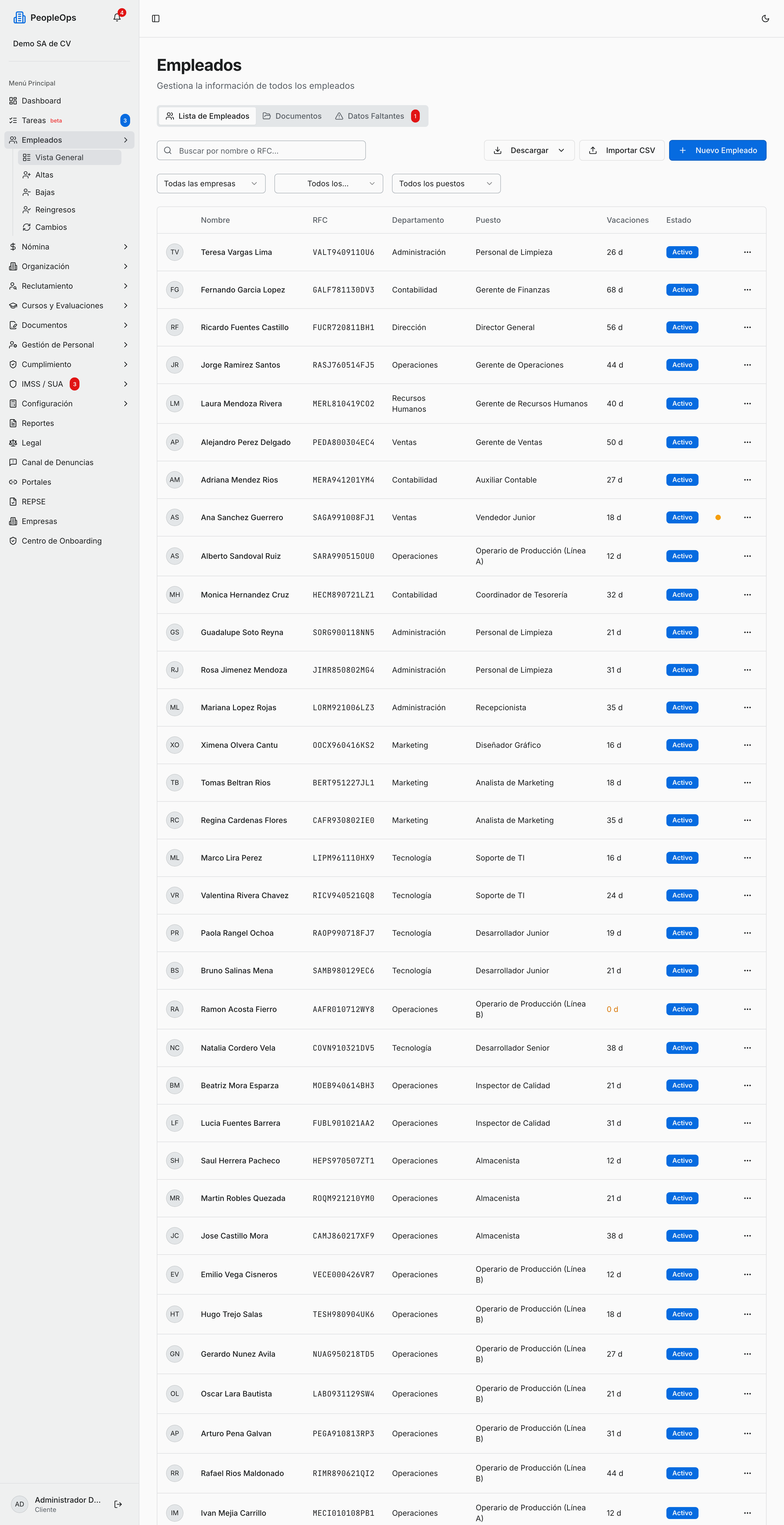
Task: Focus the Buscar por nombre o RFC field
Action: [x=261, y=150]
